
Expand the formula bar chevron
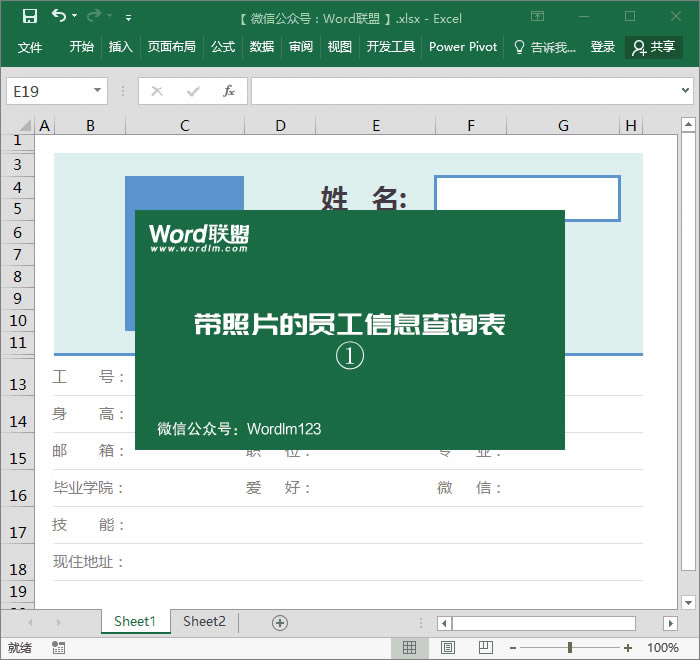click(685, 91)
